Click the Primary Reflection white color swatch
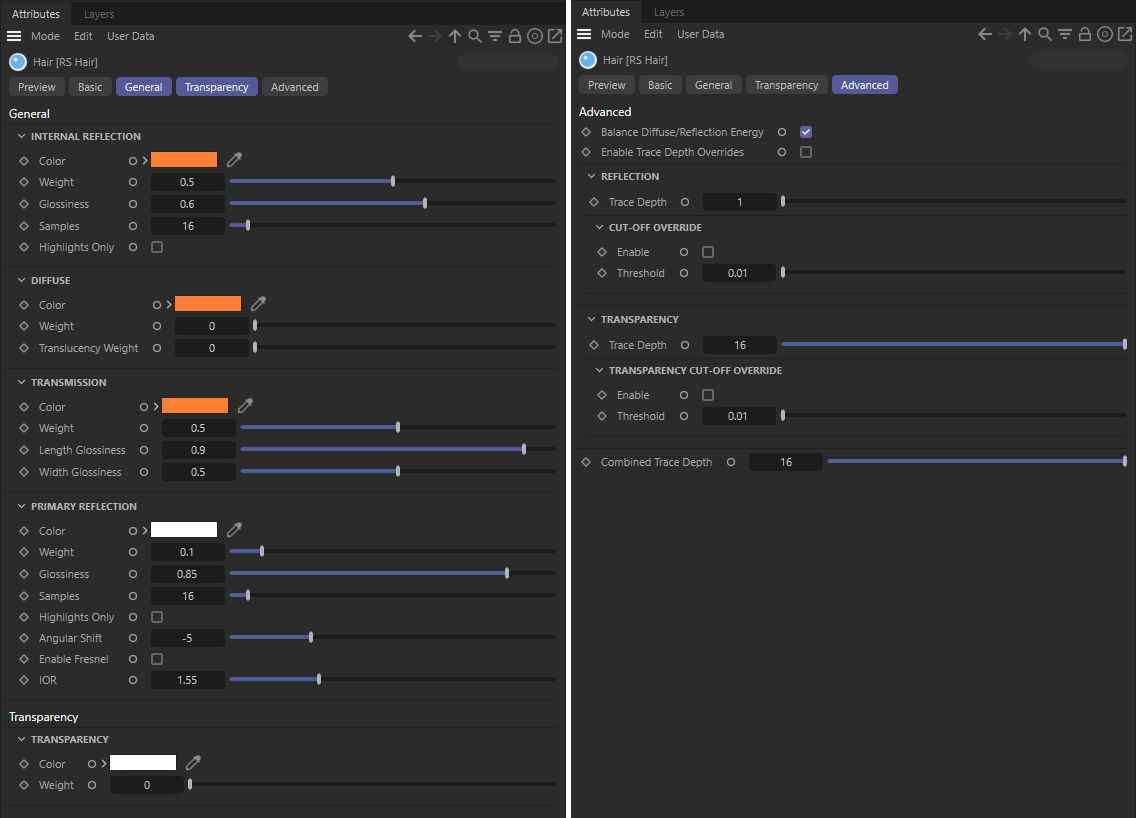Viewport: 1136px width, 818px height. [184, 530]
